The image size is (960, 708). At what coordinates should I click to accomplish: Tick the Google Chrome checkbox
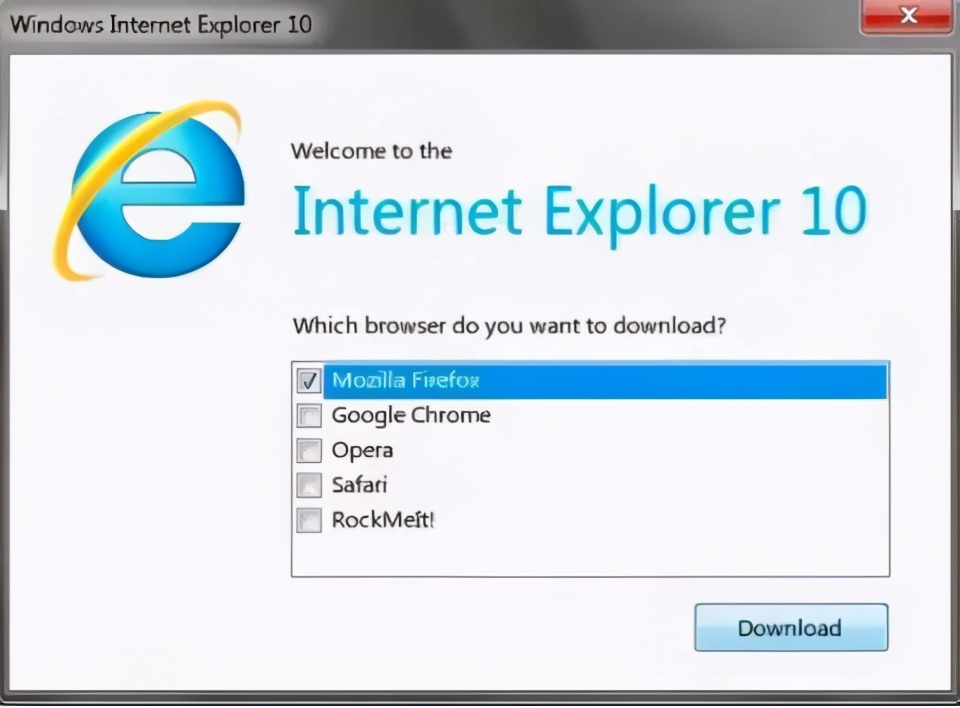[x=309, y=415]
